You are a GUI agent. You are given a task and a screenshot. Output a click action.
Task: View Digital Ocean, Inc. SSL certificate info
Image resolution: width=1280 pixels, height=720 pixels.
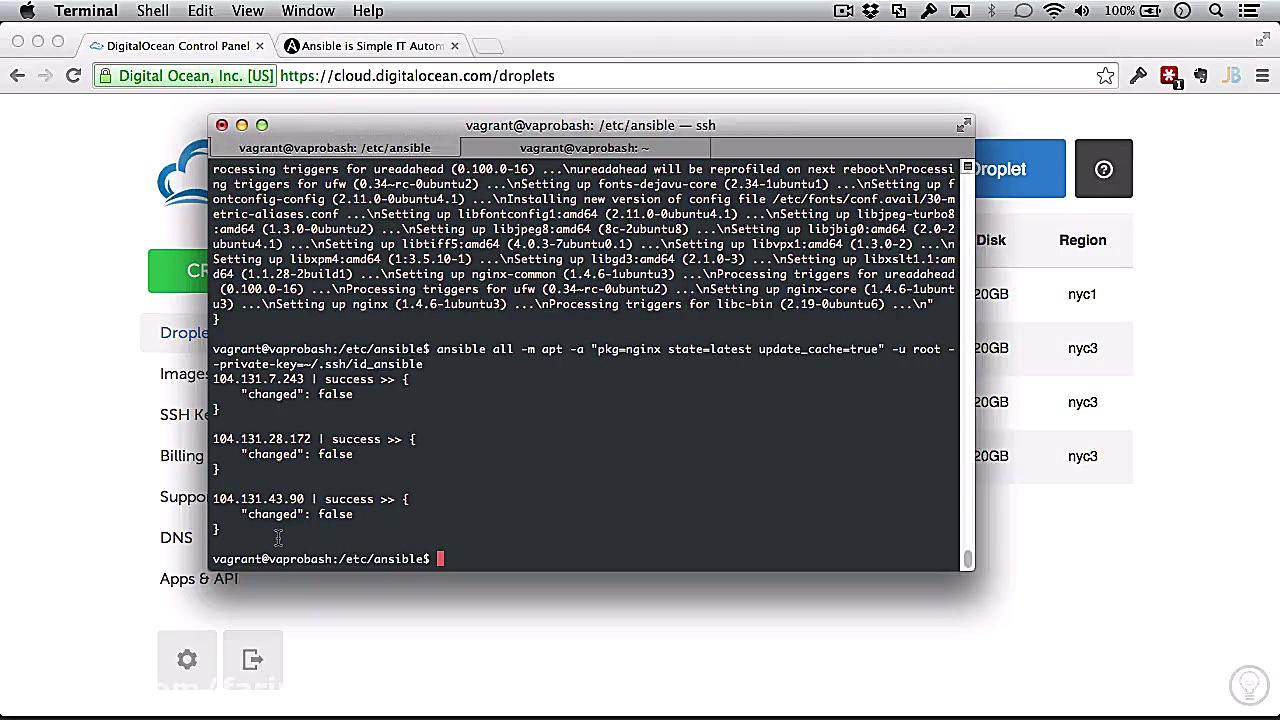click(187, 76)
